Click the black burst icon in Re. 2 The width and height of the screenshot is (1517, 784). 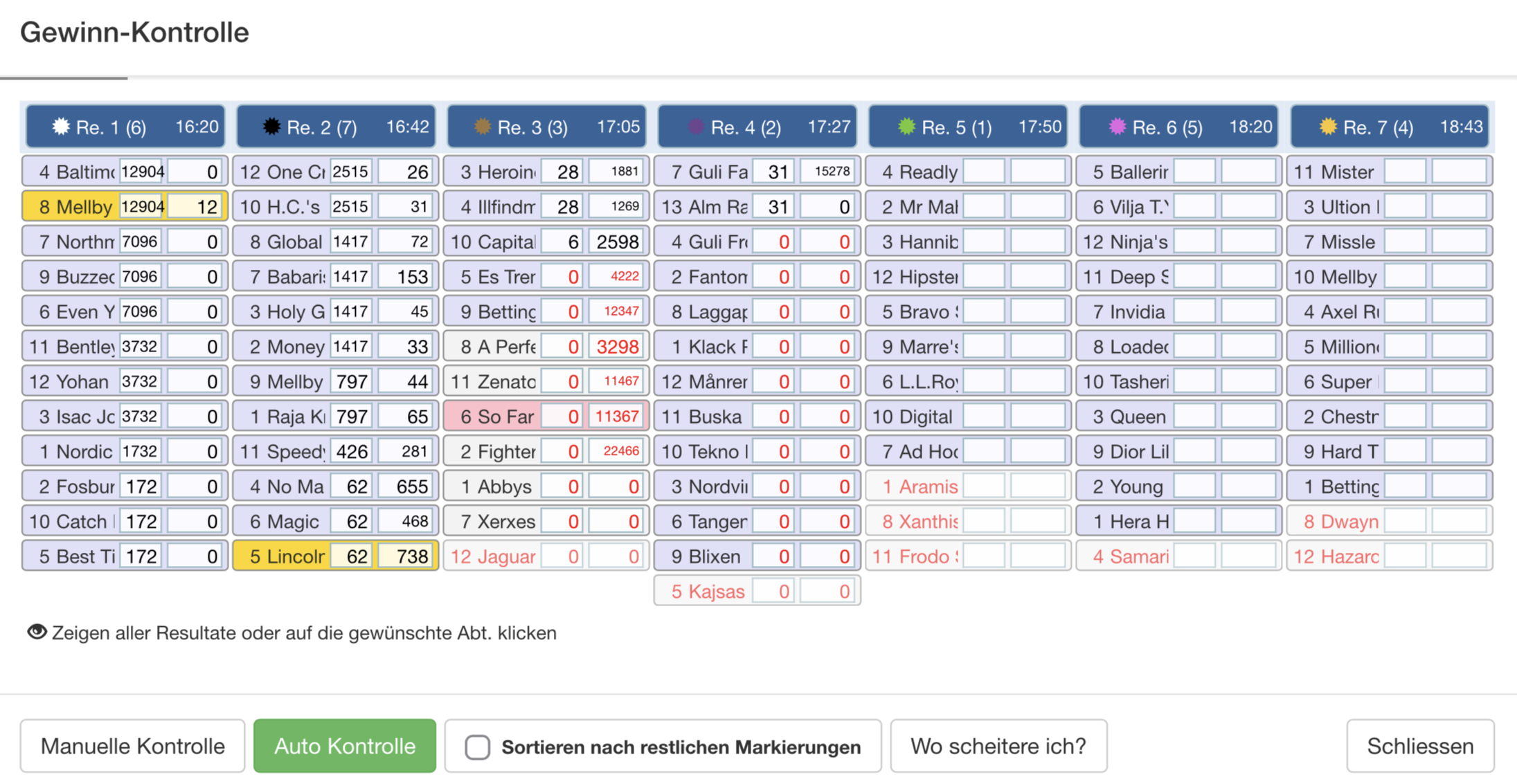271,127
